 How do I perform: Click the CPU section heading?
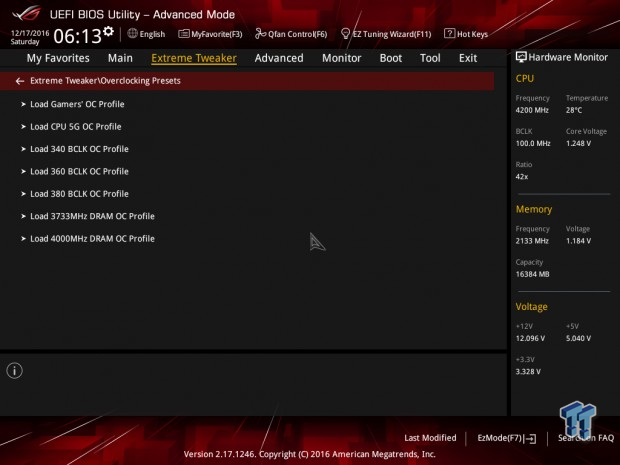coord(525,79)
